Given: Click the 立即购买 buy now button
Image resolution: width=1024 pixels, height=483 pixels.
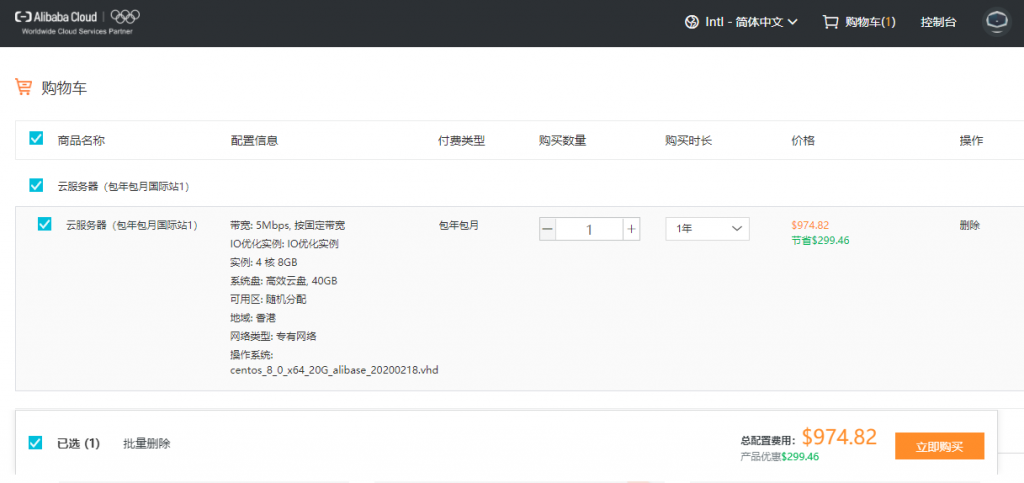Looking at the screenshot, I should 939,446.
